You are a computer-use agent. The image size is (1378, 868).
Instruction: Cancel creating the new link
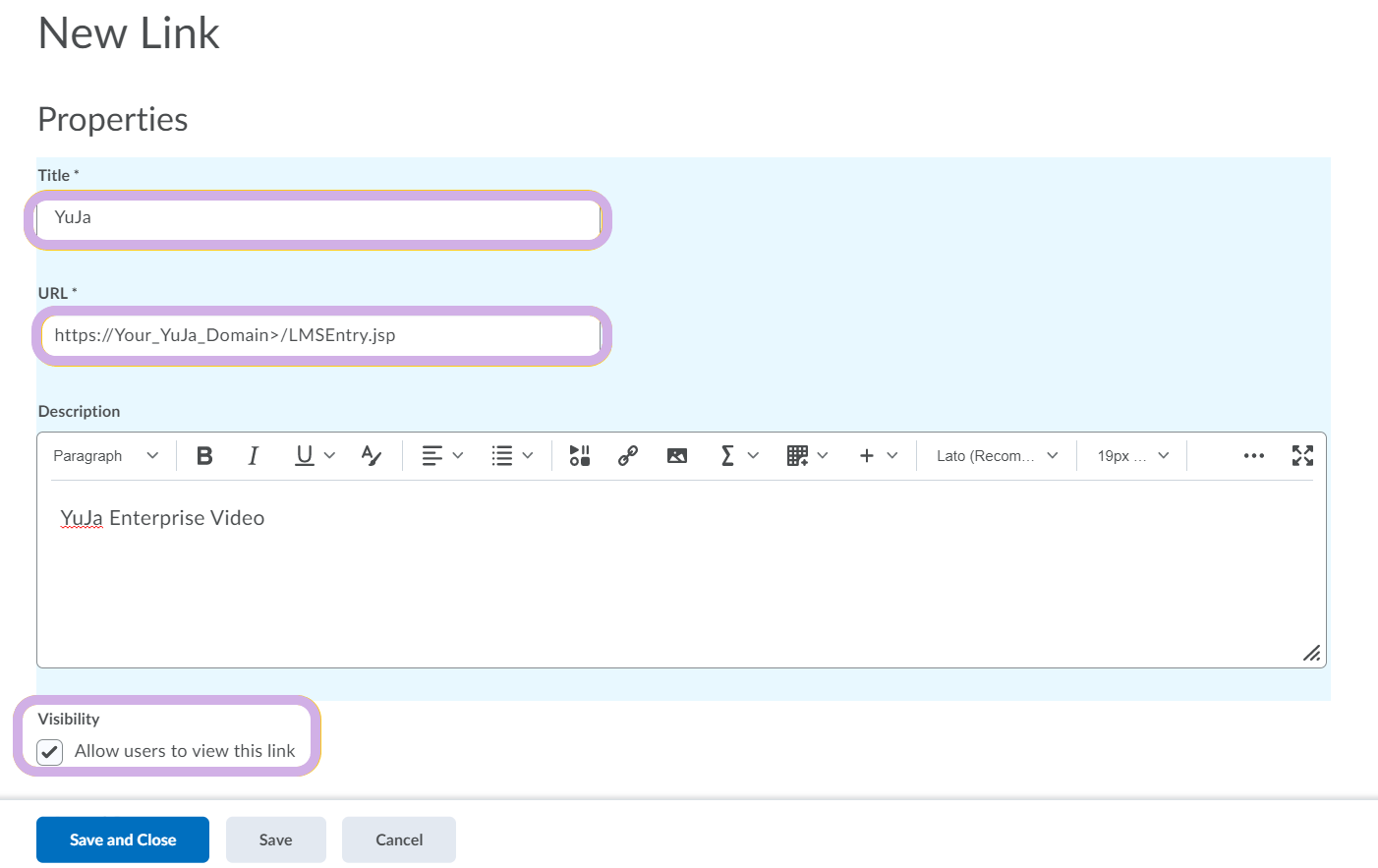pos(399,839)
